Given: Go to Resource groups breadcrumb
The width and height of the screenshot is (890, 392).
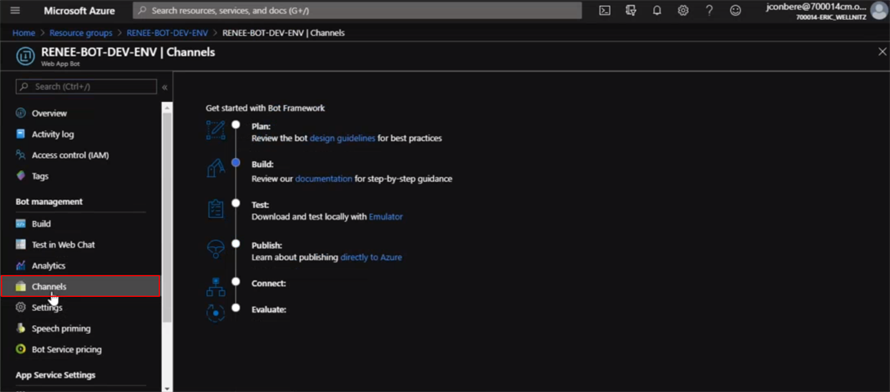Looking at the screenshot, I should pos(81,33).
